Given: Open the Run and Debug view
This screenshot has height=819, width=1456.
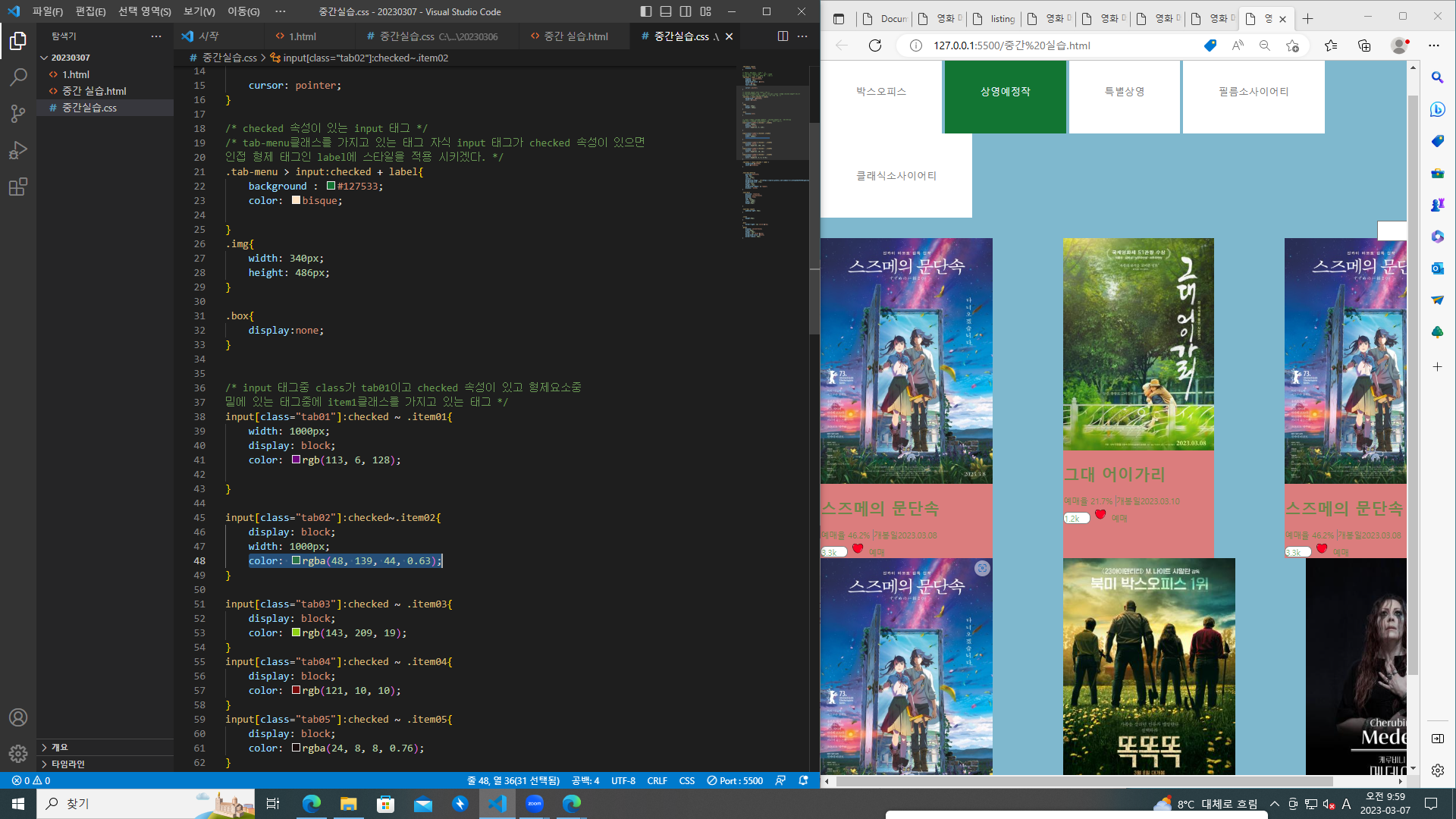Looking at the screenshot, I should [18, 150].
